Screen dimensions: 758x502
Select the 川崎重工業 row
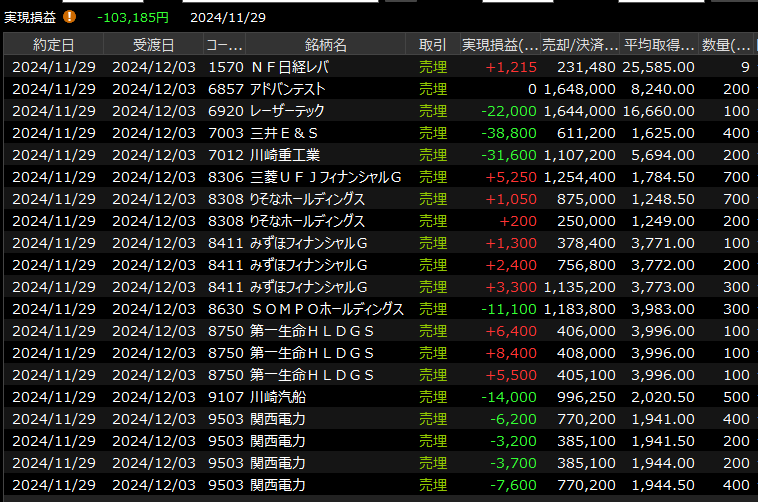(285, 155)
